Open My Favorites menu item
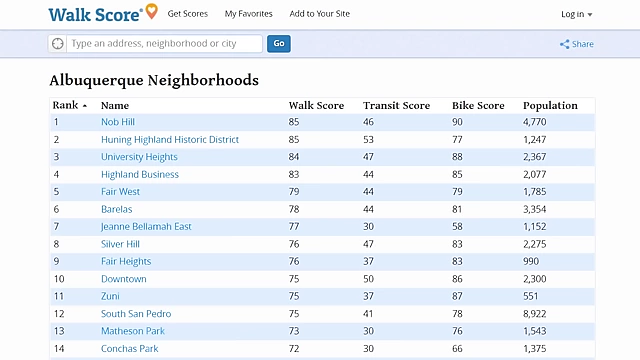 [x=249, y=14]
